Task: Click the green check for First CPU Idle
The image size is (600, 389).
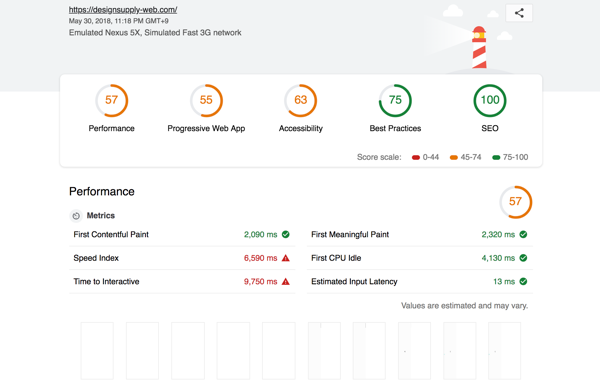Action: [523, 258]
